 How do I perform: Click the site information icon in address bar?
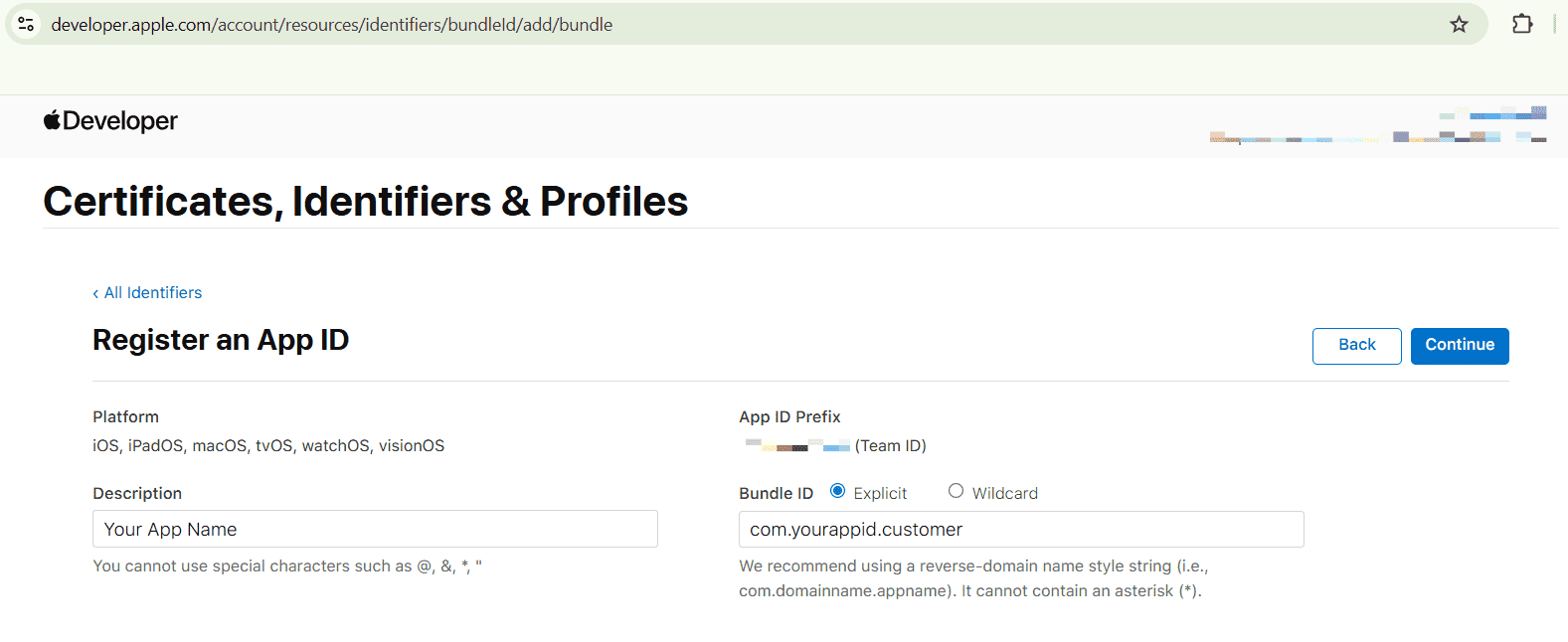(x=27, y=25)
